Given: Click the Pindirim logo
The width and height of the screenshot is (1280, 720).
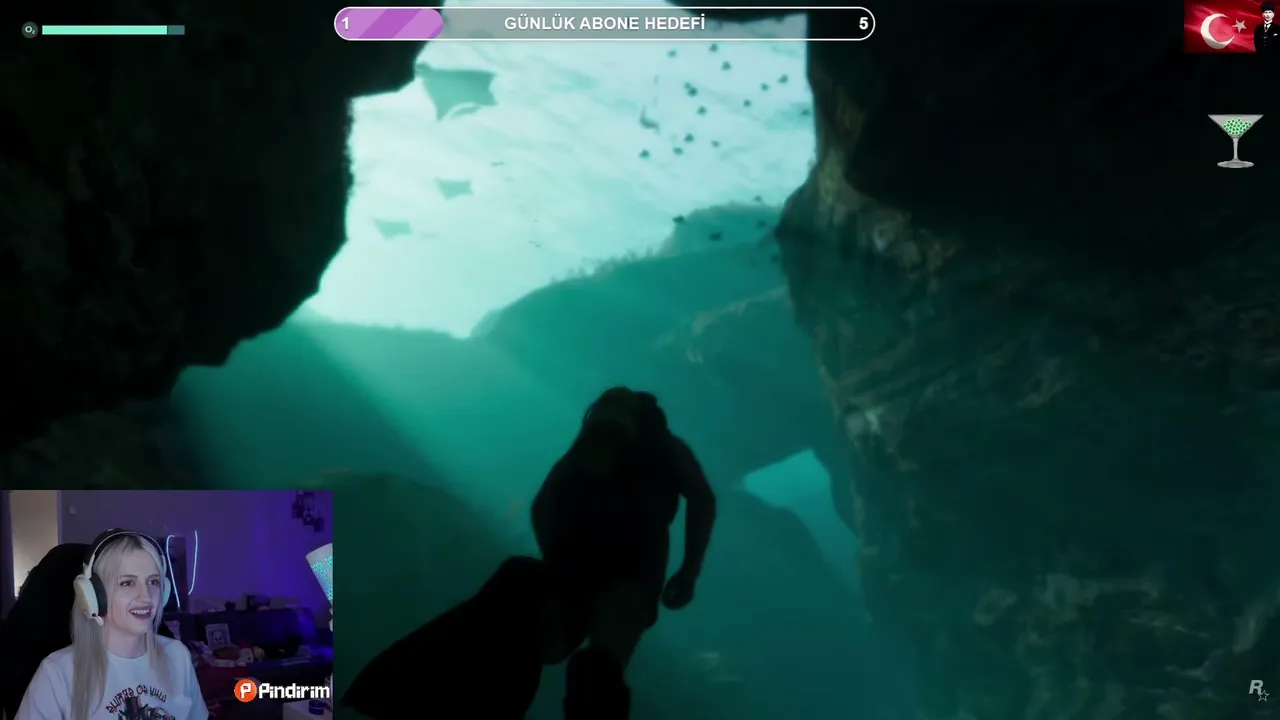Looking at the screenshot, I should point(282,690).
